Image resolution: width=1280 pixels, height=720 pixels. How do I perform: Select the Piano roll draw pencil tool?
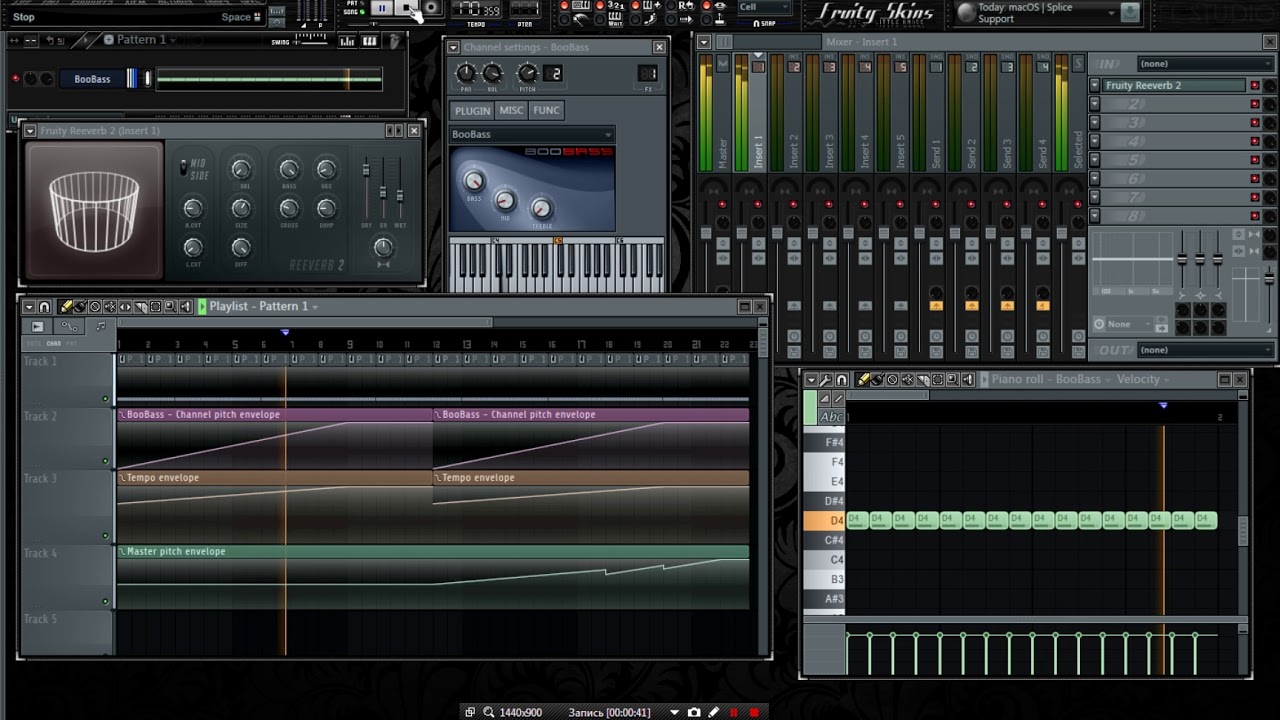(x=863, y=380)
